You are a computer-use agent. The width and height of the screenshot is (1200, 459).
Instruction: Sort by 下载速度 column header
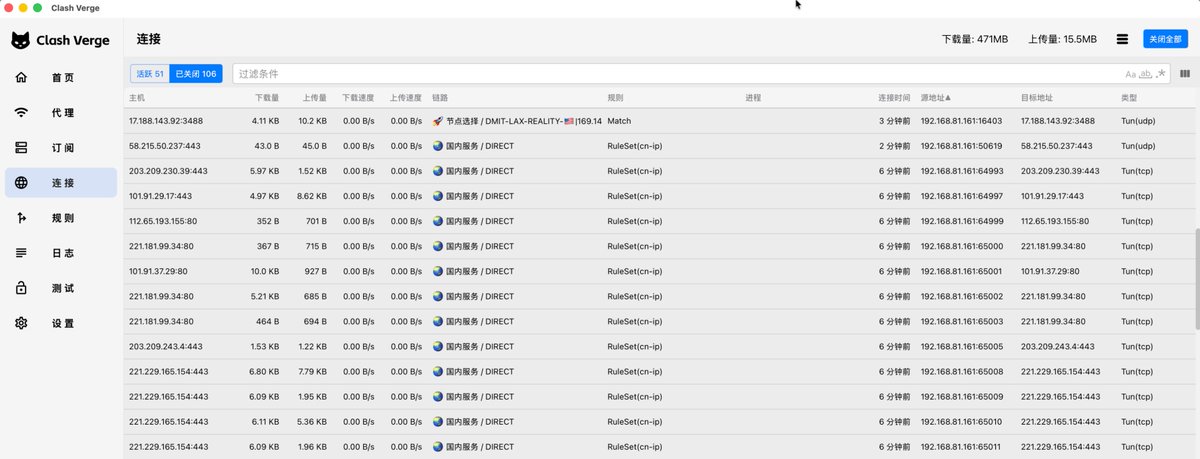click(358, 98)
